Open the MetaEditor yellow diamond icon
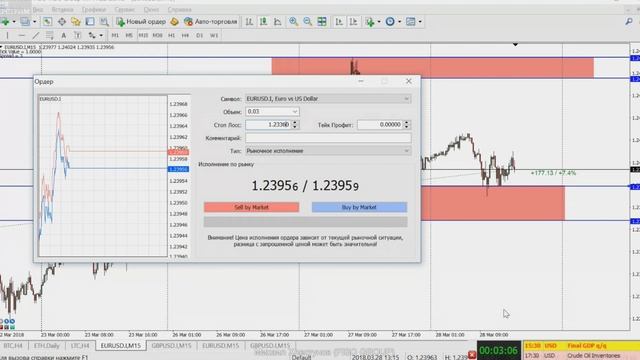 (x=174, y=22)
